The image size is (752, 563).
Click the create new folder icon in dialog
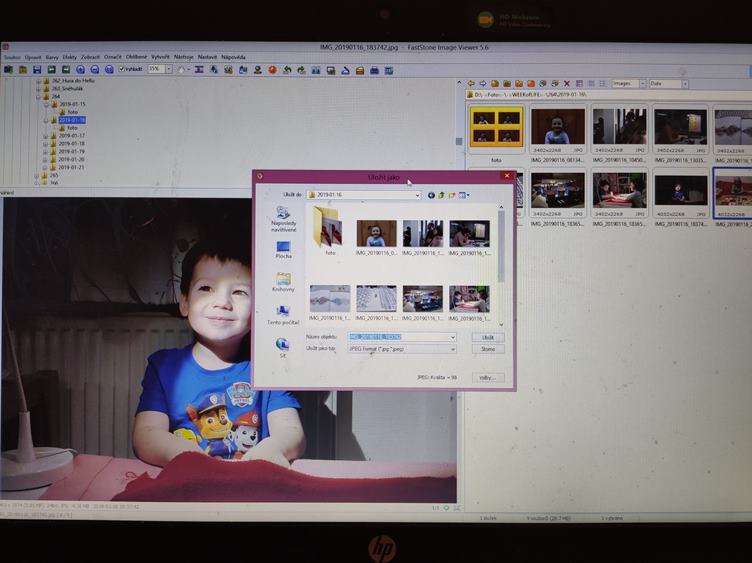(x=452, y=195)
